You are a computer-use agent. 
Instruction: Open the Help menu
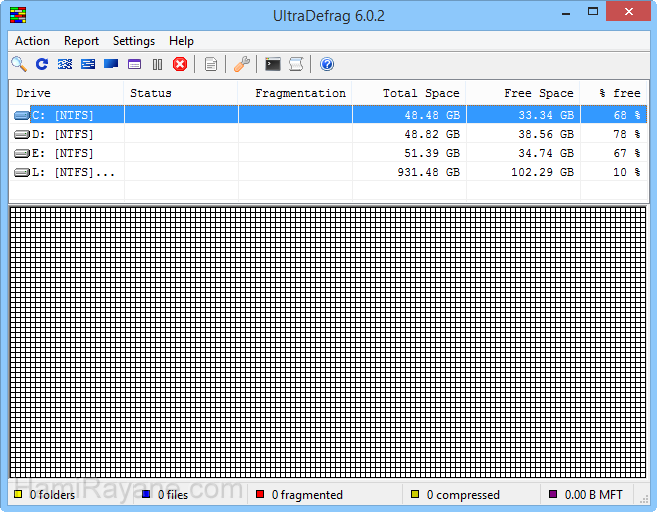[x=181, y=41]
